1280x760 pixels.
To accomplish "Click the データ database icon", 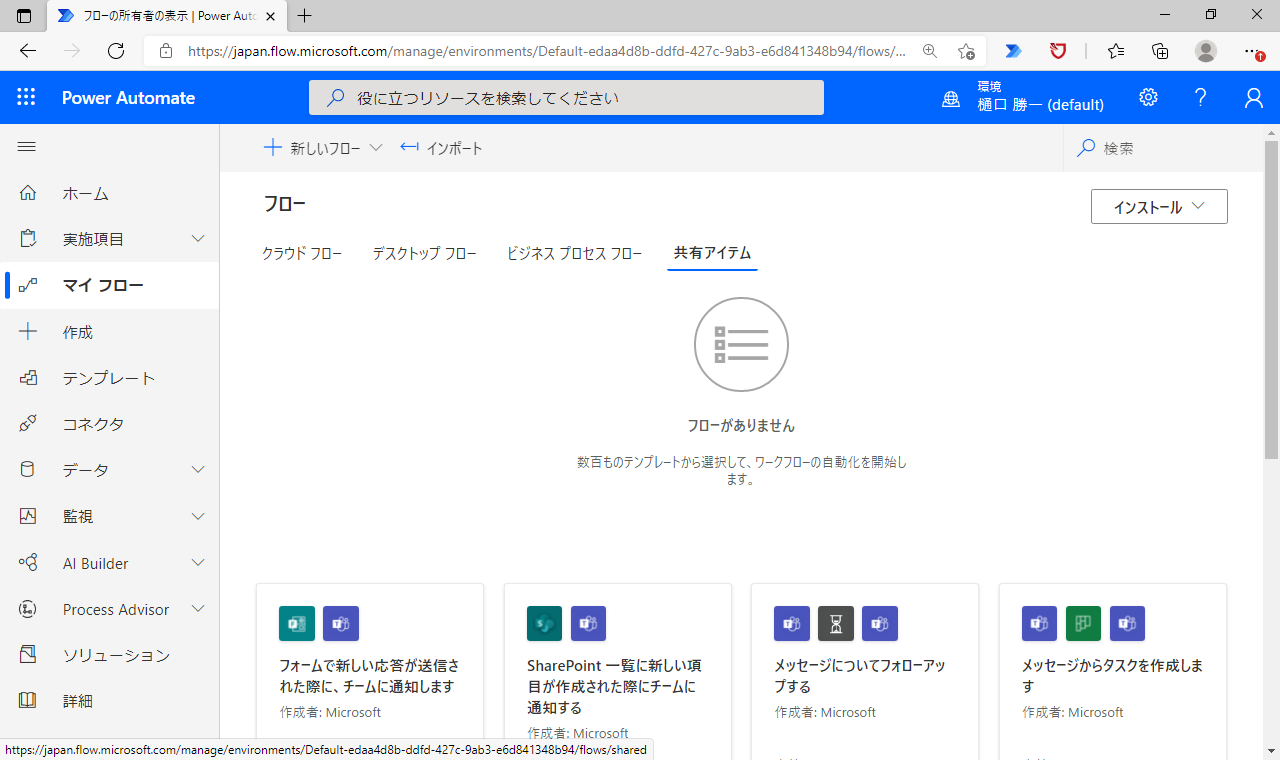I will 28,470.
